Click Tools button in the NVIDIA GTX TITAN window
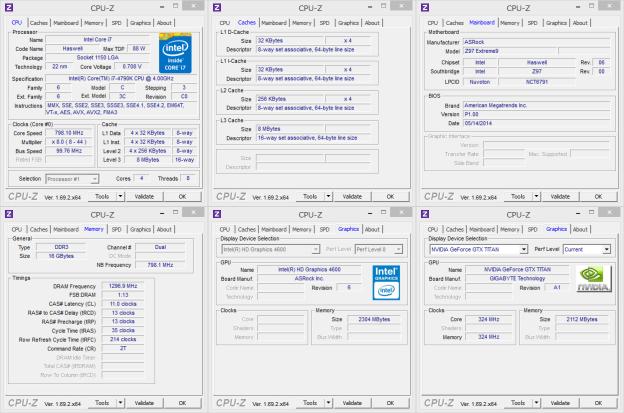 518,403
